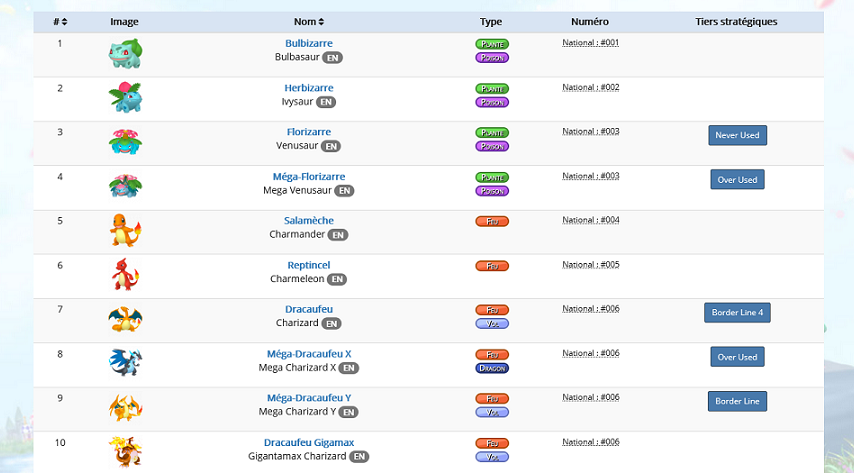The width and height of the screenshot is (854, 473).
Task: Click National : #001 number text
Action: [590, 43]
